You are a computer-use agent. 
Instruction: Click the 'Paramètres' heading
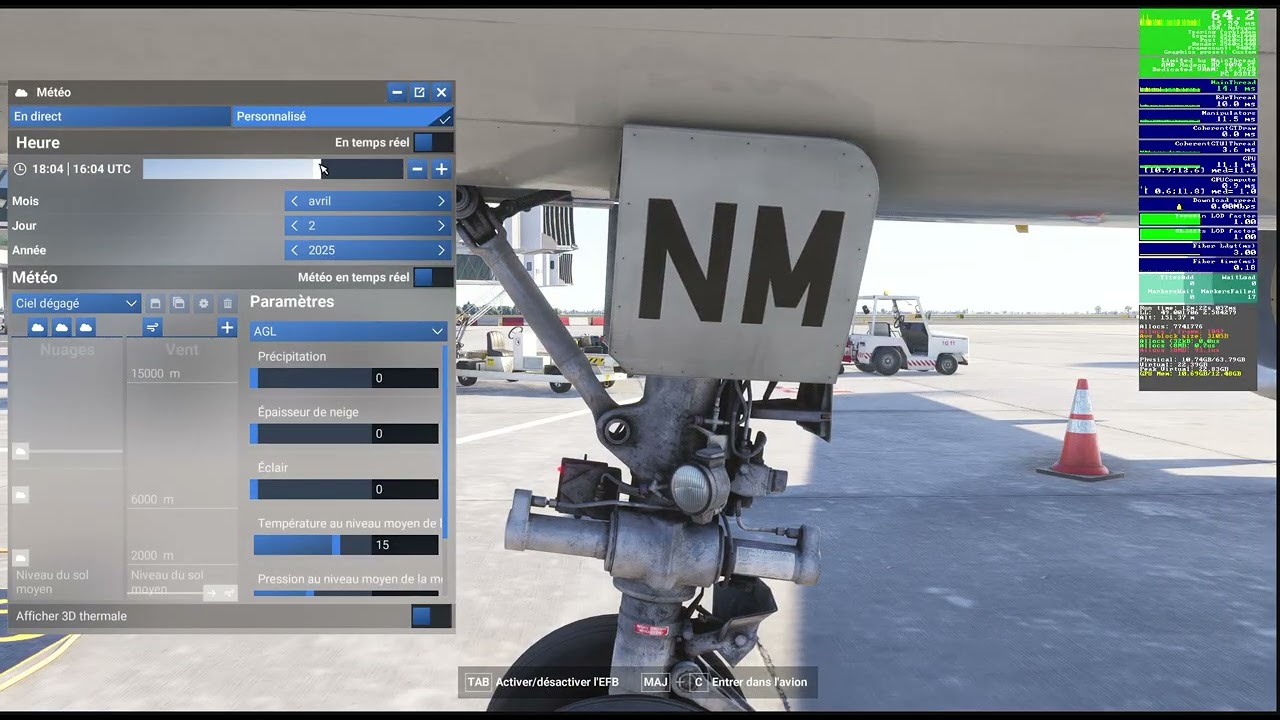292,301
